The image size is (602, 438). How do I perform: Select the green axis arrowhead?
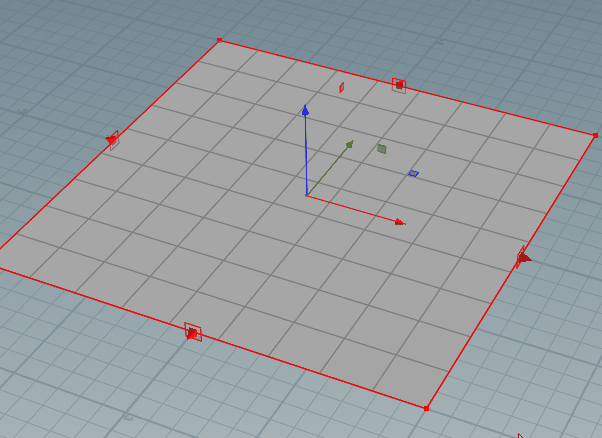[x=349, y=144]
